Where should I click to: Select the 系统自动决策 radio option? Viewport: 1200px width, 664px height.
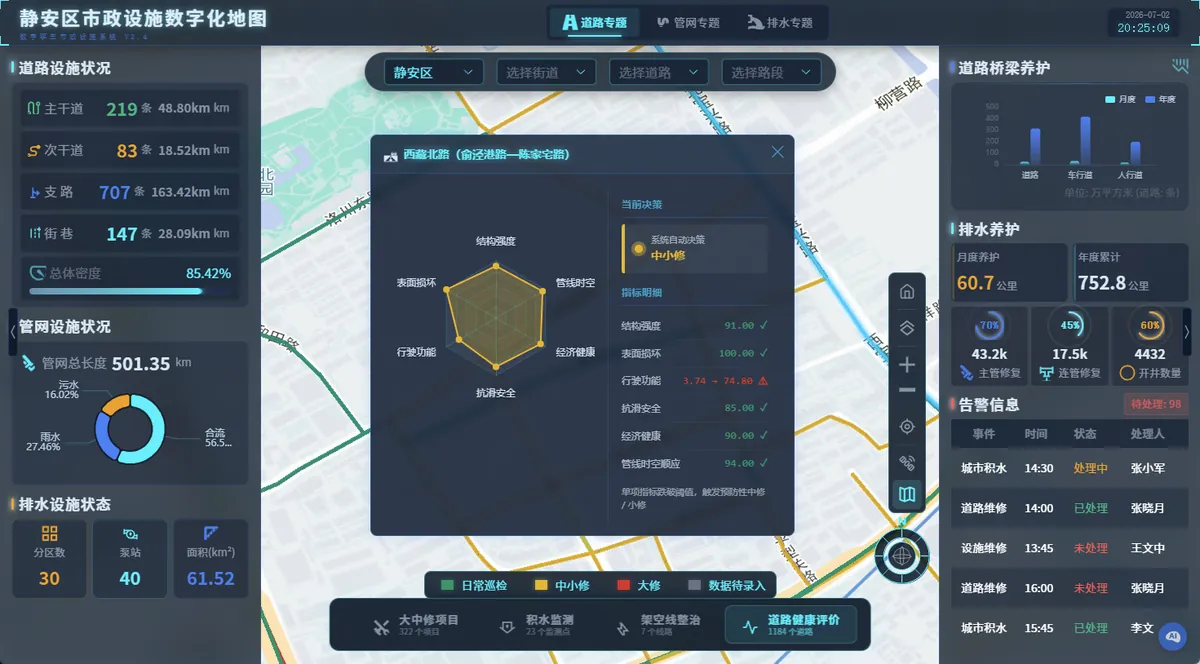[x=638, y=248]
